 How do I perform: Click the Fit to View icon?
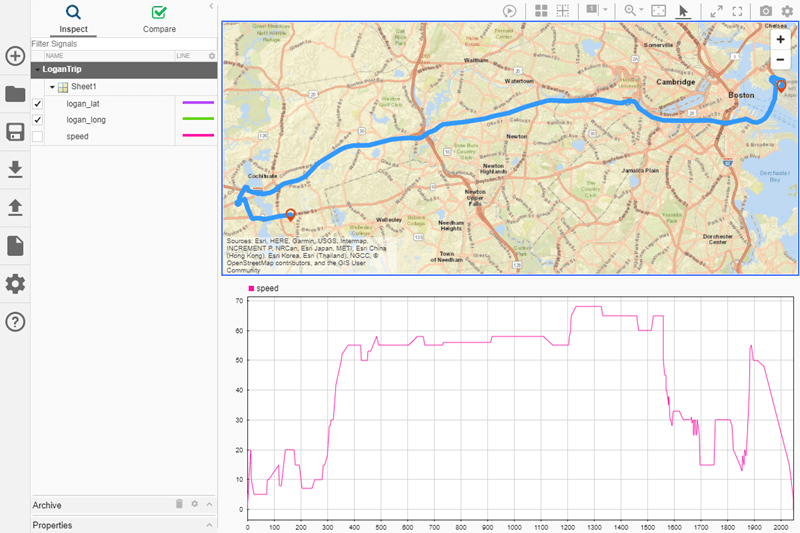pyautogui.click(x=659, y=11)
